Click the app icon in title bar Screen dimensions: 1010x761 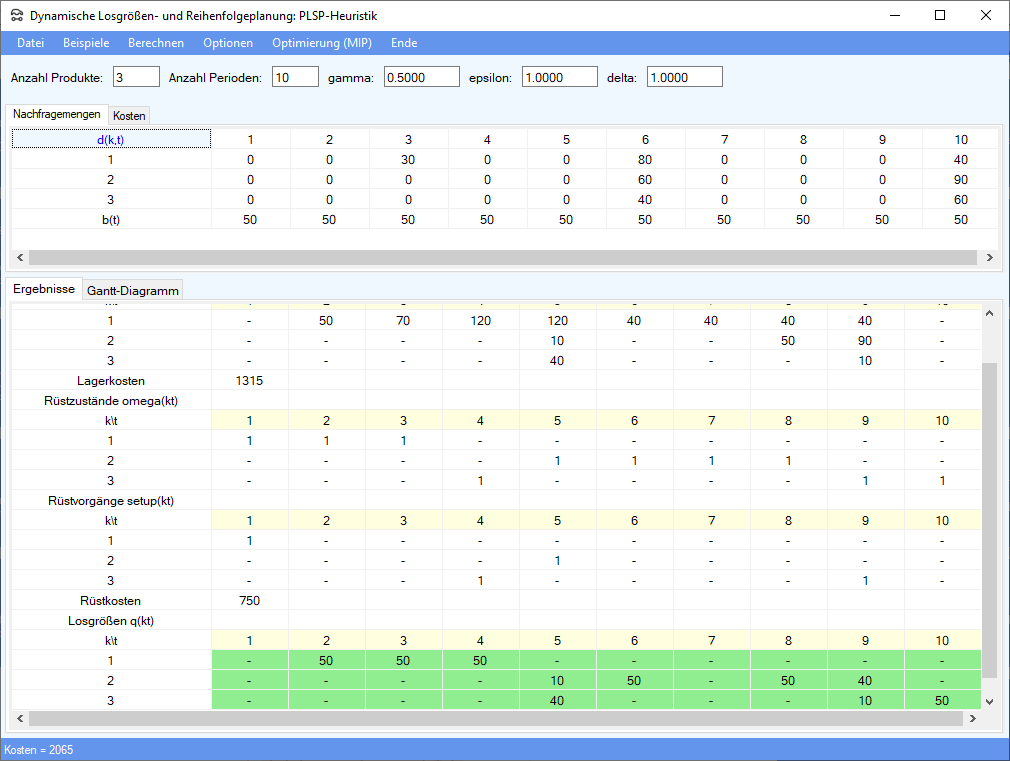click(16, 16)
